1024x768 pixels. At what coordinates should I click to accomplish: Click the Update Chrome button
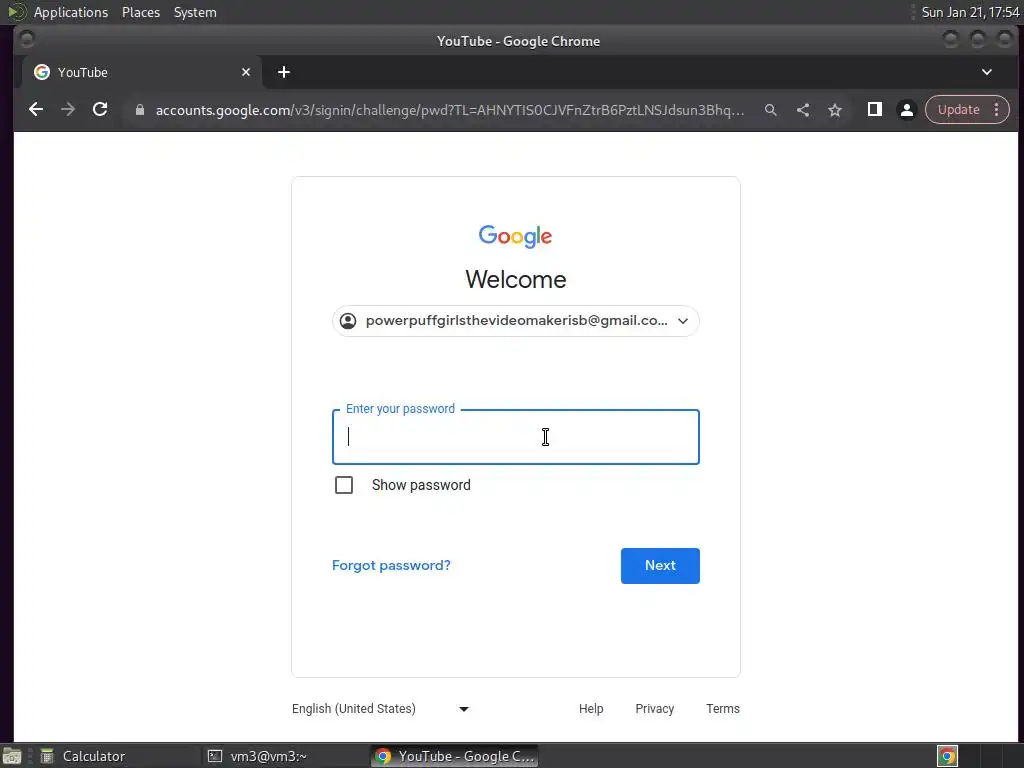coord(958,110)
